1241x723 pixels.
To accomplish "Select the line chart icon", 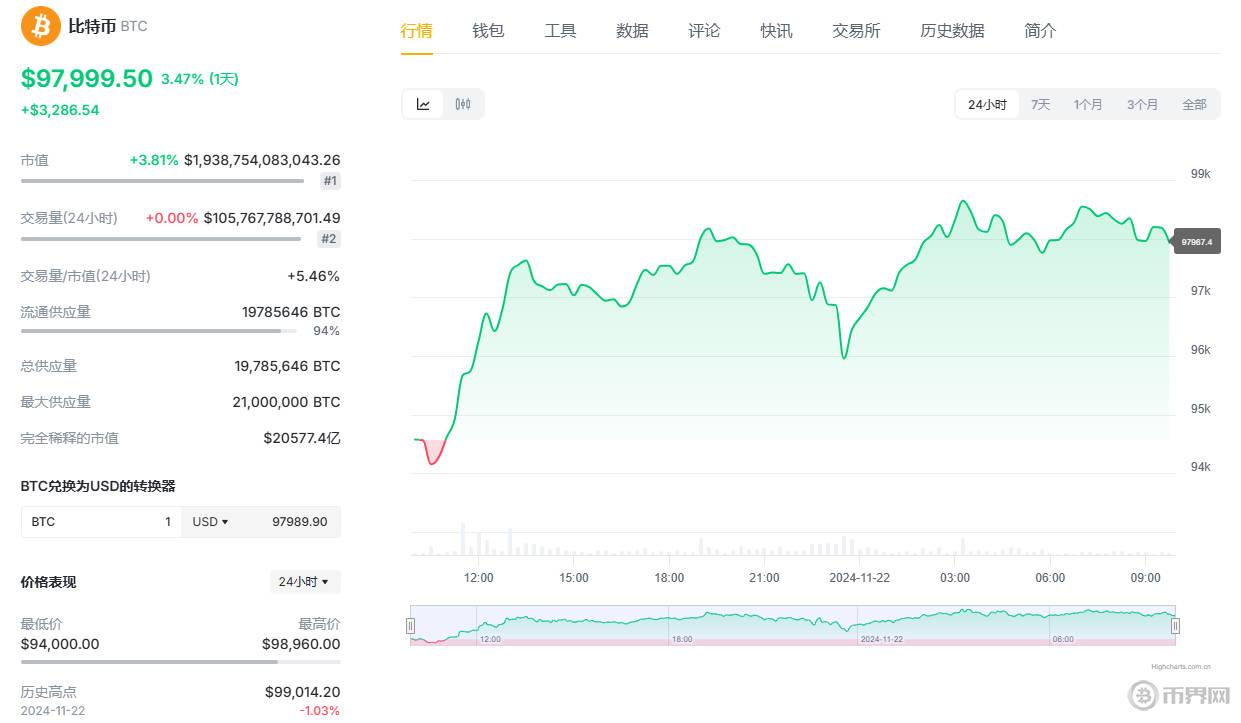I will pyautogui.click(x=422, y=103).
